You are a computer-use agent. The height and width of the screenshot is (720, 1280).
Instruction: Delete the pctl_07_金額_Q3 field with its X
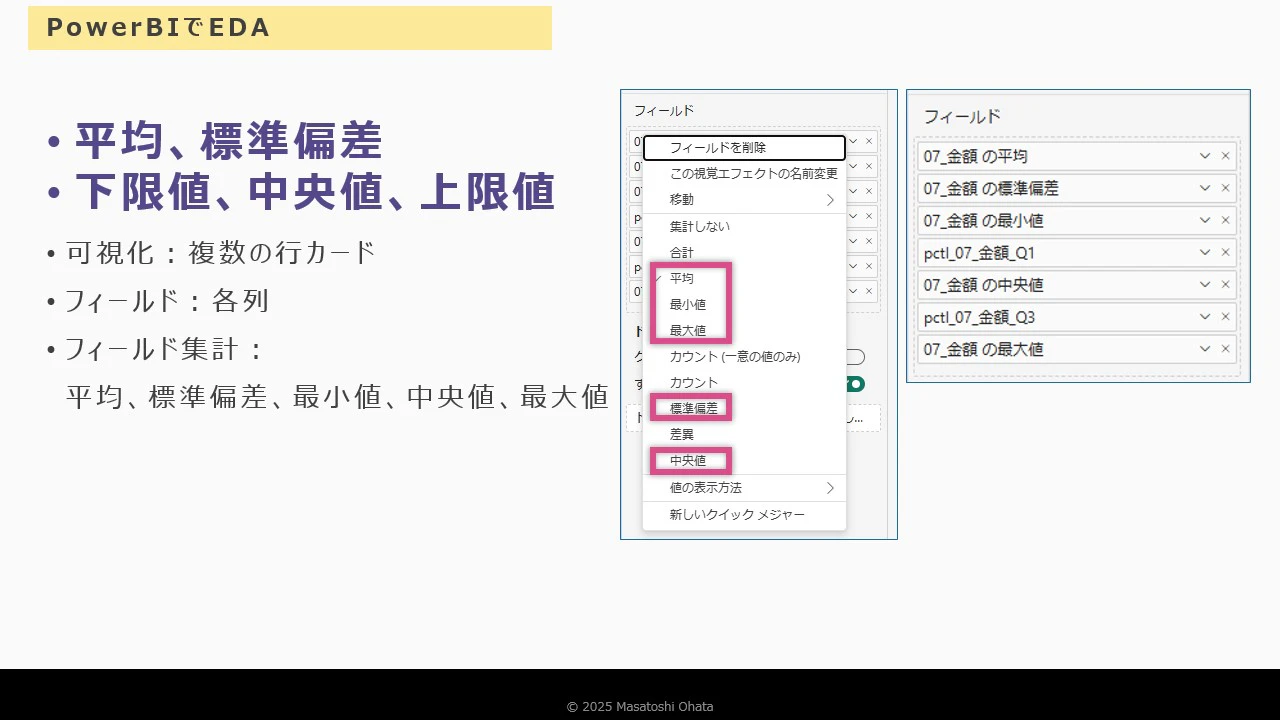coord(1225,317)
